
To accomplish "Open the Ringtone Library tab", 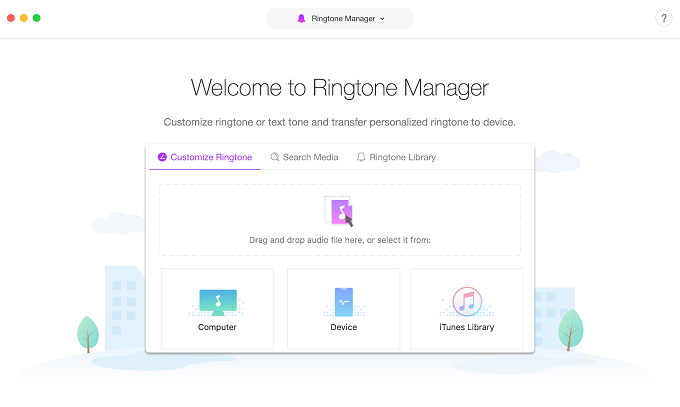I will click(402, 157).
